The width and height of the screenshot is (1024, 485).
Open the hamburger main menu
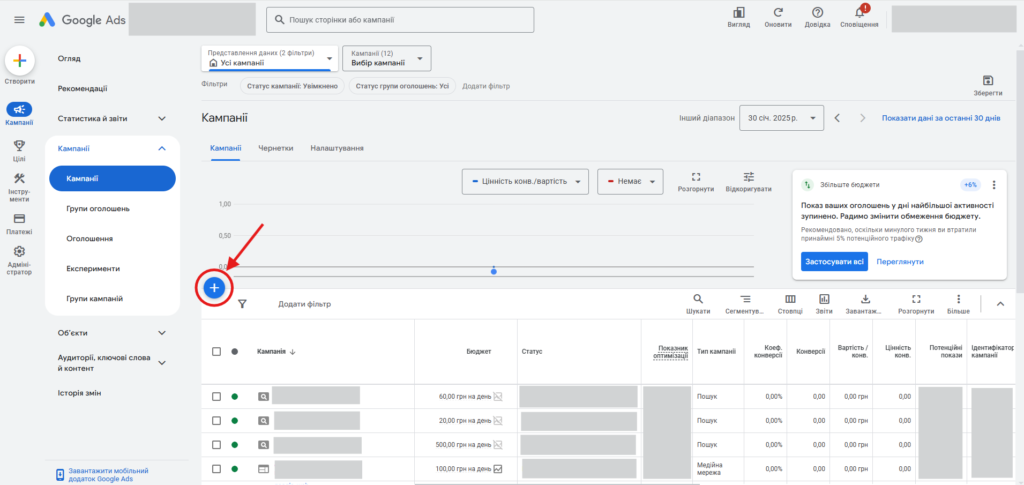click(x=19, y=20)
